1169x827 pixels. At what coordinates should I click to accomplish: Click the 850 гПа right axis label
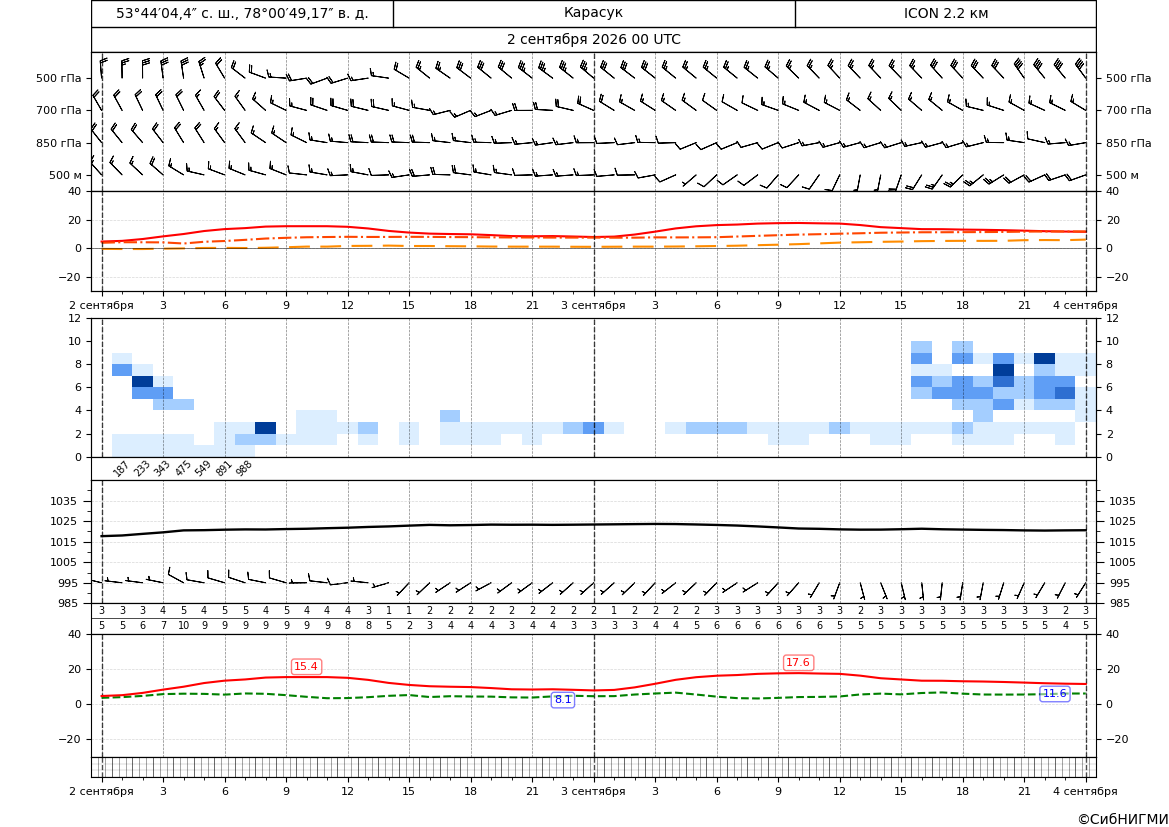[1128, 143]
